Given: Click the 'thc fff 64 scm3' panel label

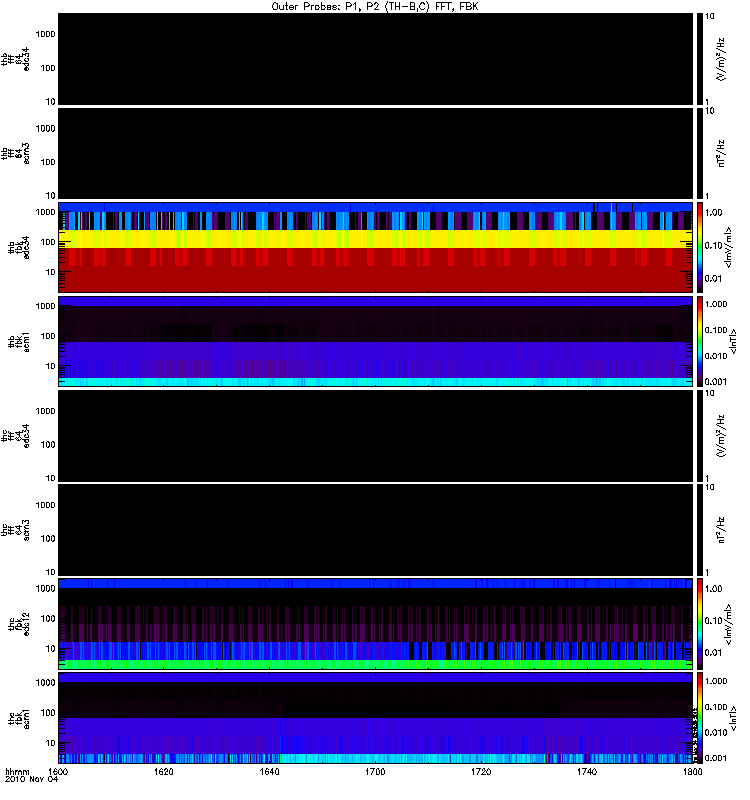Looking at the screenshot, I should coord(15,530).
